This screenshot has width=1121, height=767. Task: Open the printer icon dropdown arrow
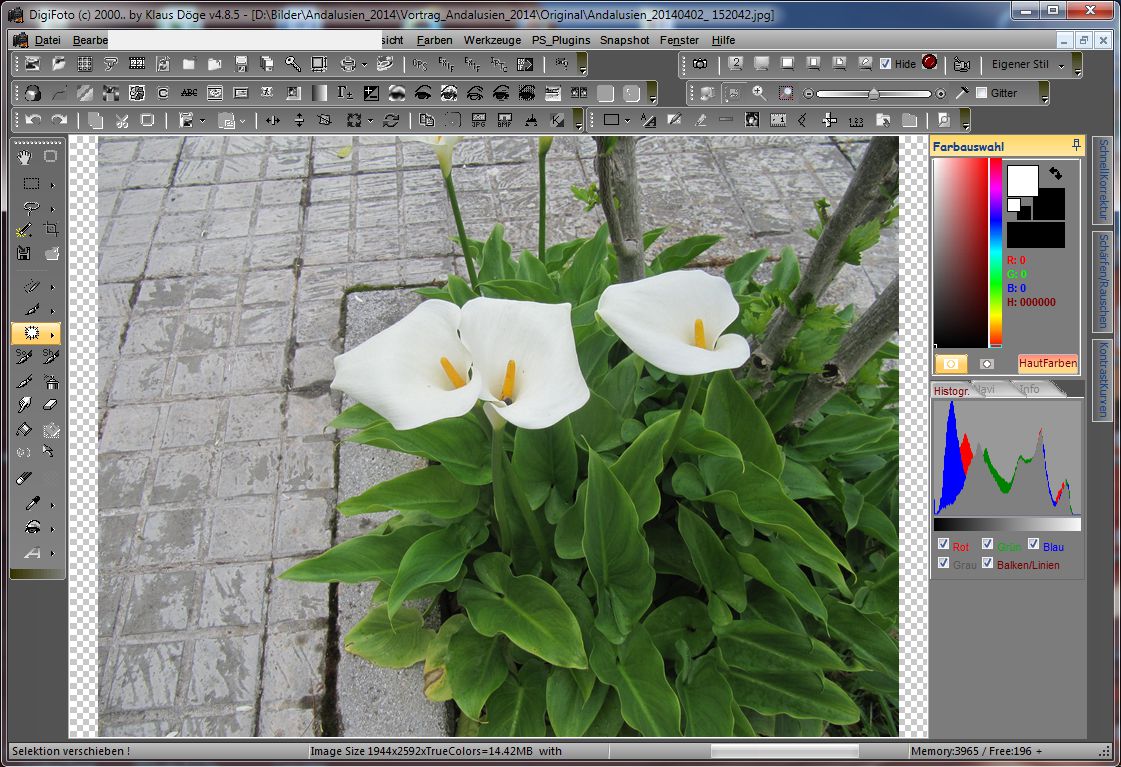point(364,64)
